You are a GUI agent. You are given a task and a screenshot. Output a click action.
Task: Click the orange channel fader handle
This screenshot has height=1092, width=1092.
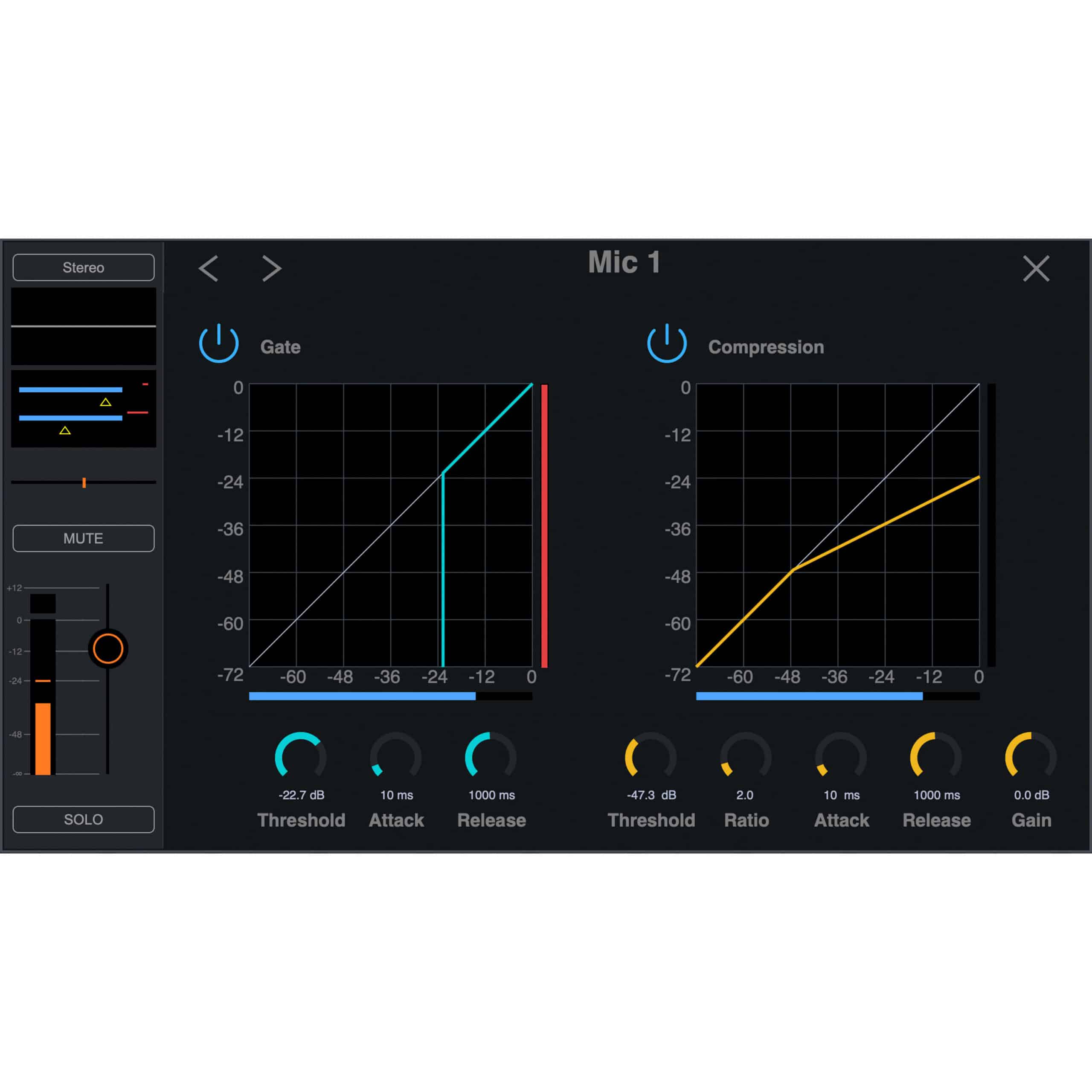[108, 648]
